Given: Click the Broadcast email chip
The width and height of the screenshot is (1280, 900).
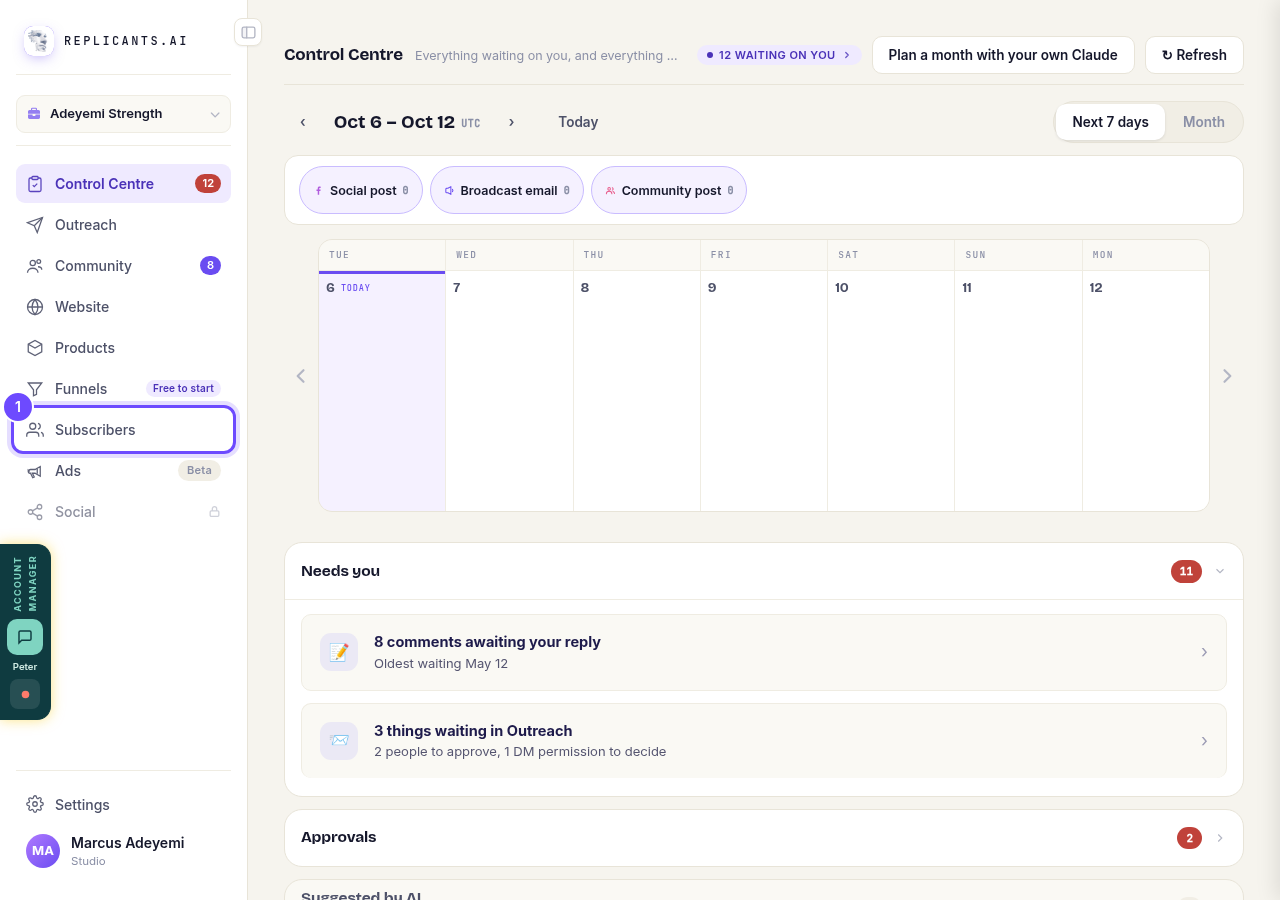Looking at the screenshot, I should (x=507, y=190).
